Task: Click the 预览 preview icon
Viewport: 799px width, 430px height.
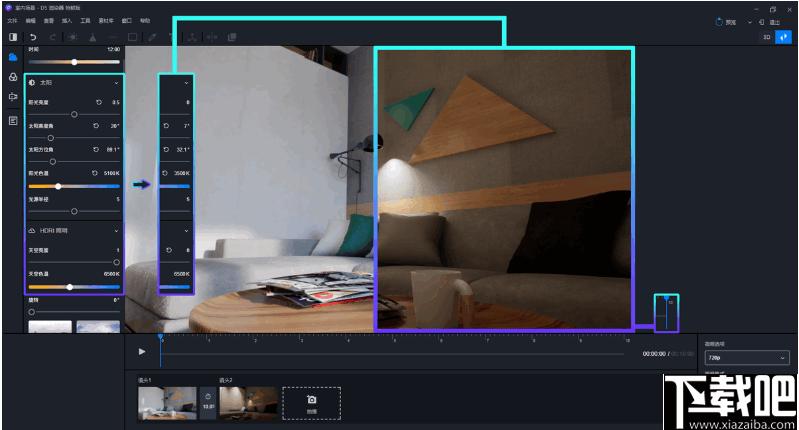Action: click(720, 22)
